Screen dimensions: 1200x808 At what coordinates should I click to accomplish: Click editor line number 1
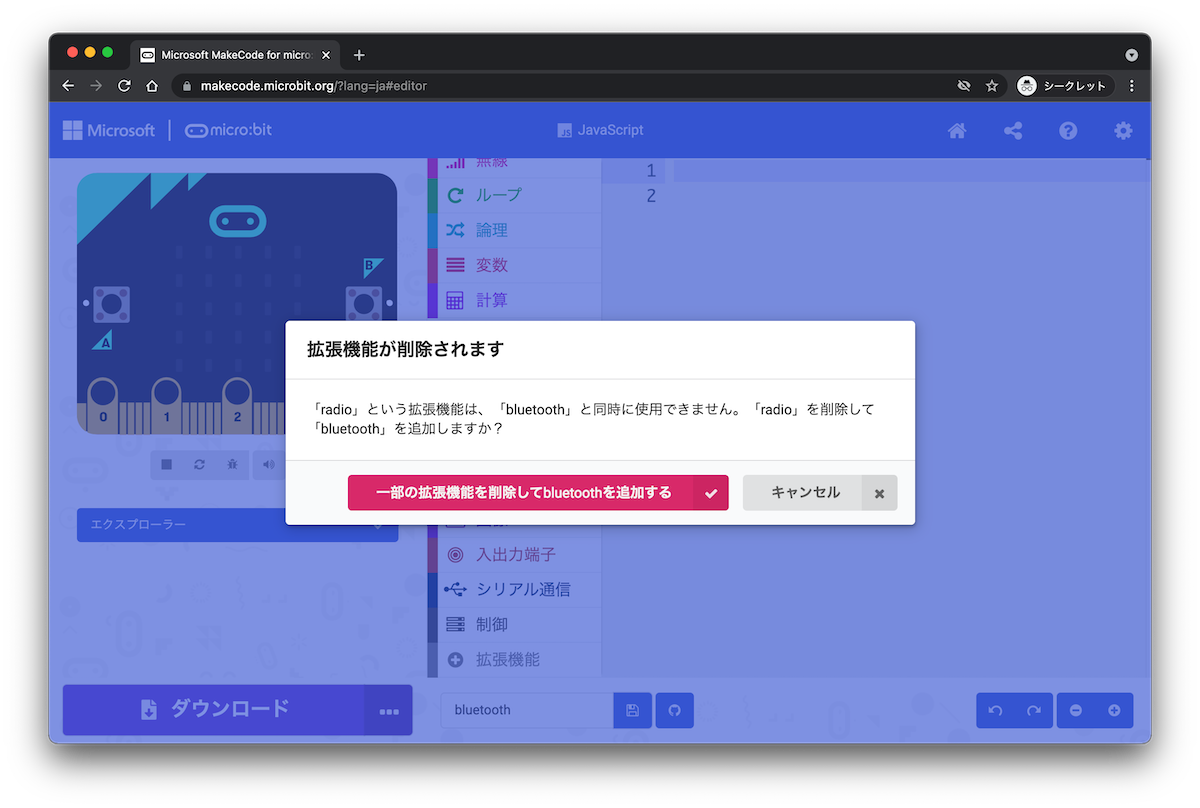(651, 170)
